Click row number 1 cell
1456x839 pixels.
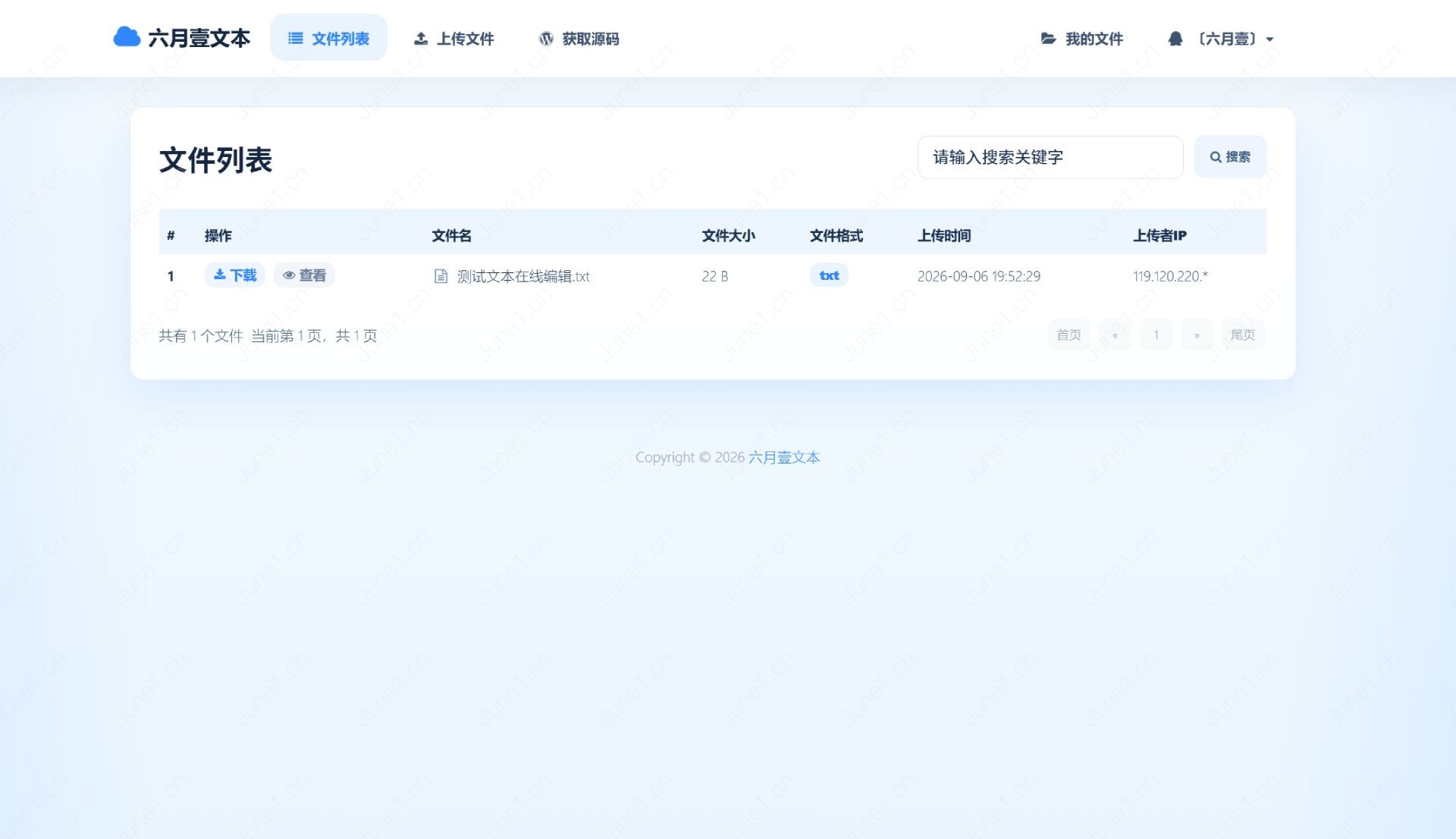click(171, 276)
